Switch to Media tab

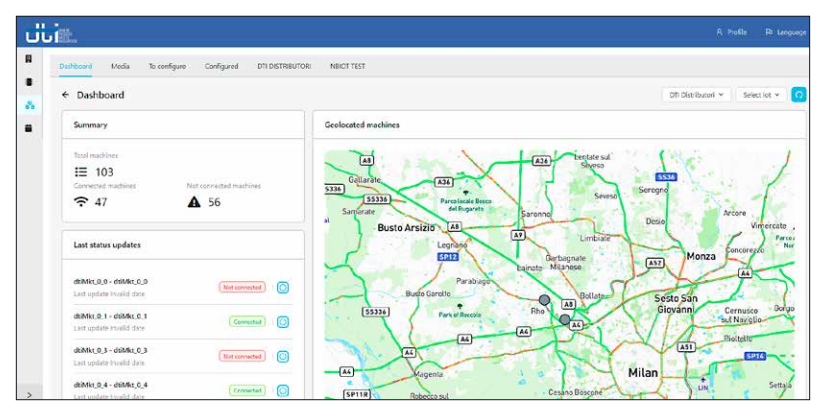click(x=120, y=66)
